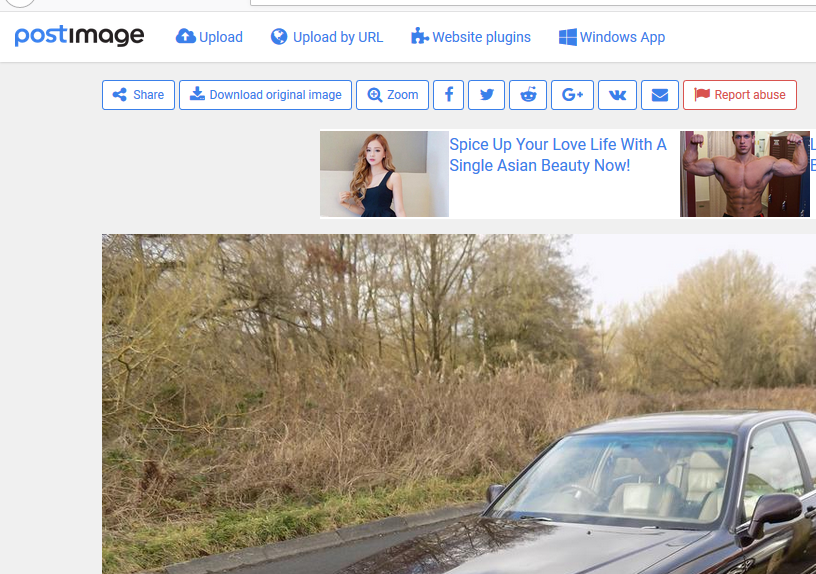
Task: Share on VK icon
Action: point(617,95)
